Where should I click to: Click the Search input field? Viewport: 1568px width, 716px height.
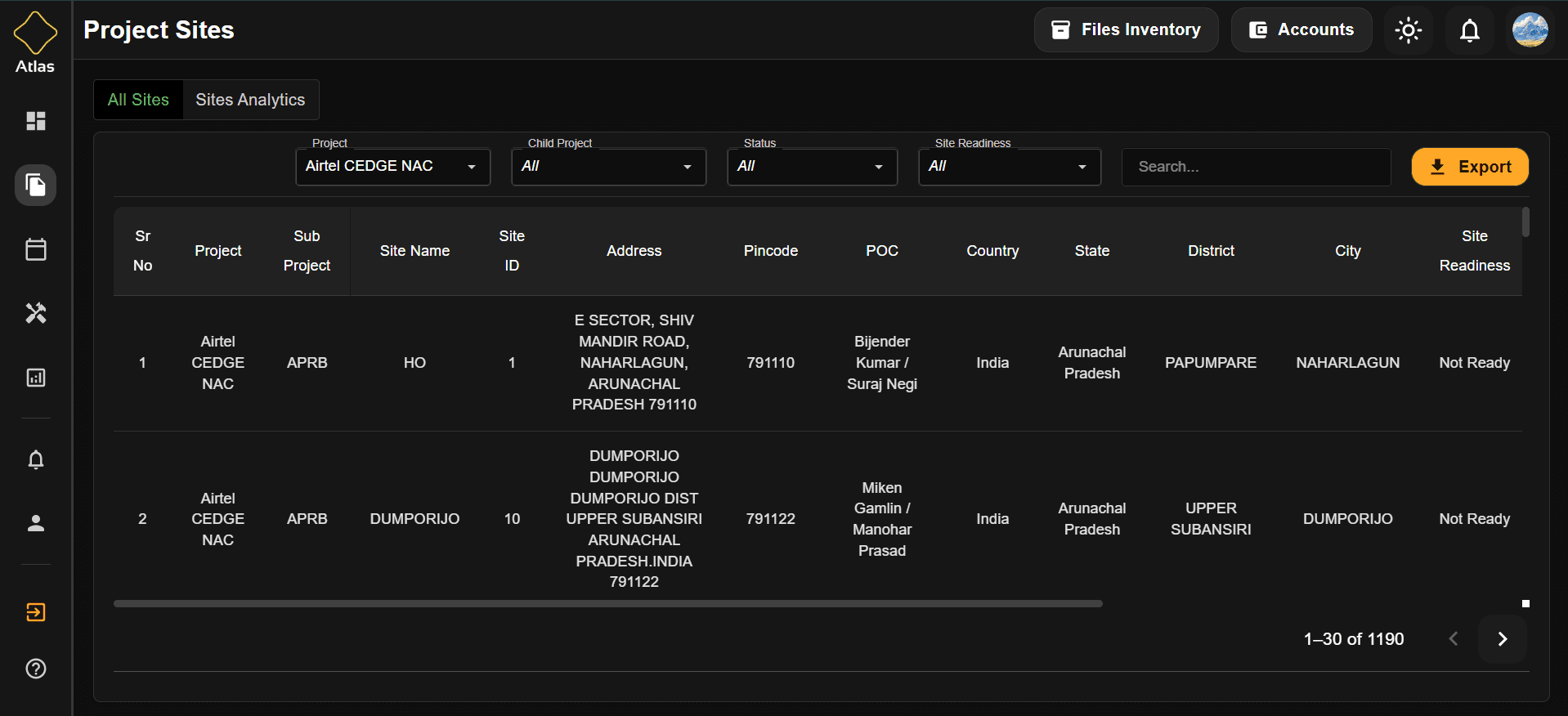click(1256, 167)
